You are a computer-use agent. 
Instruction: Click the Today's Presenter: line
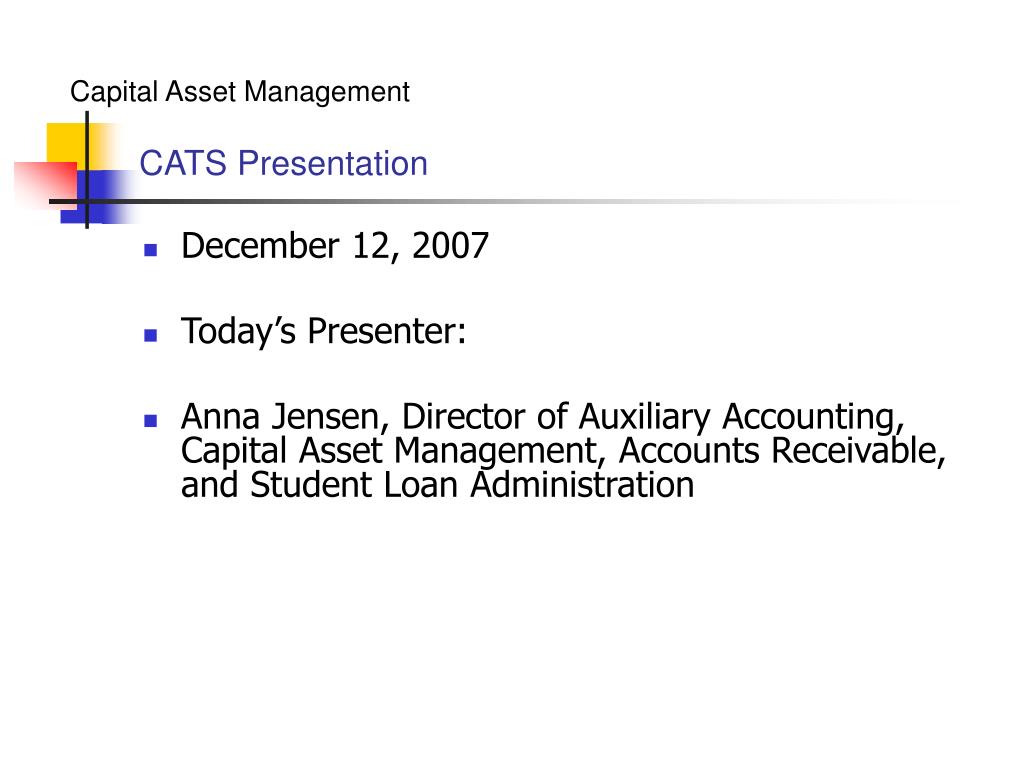click(x=323, y=332)
